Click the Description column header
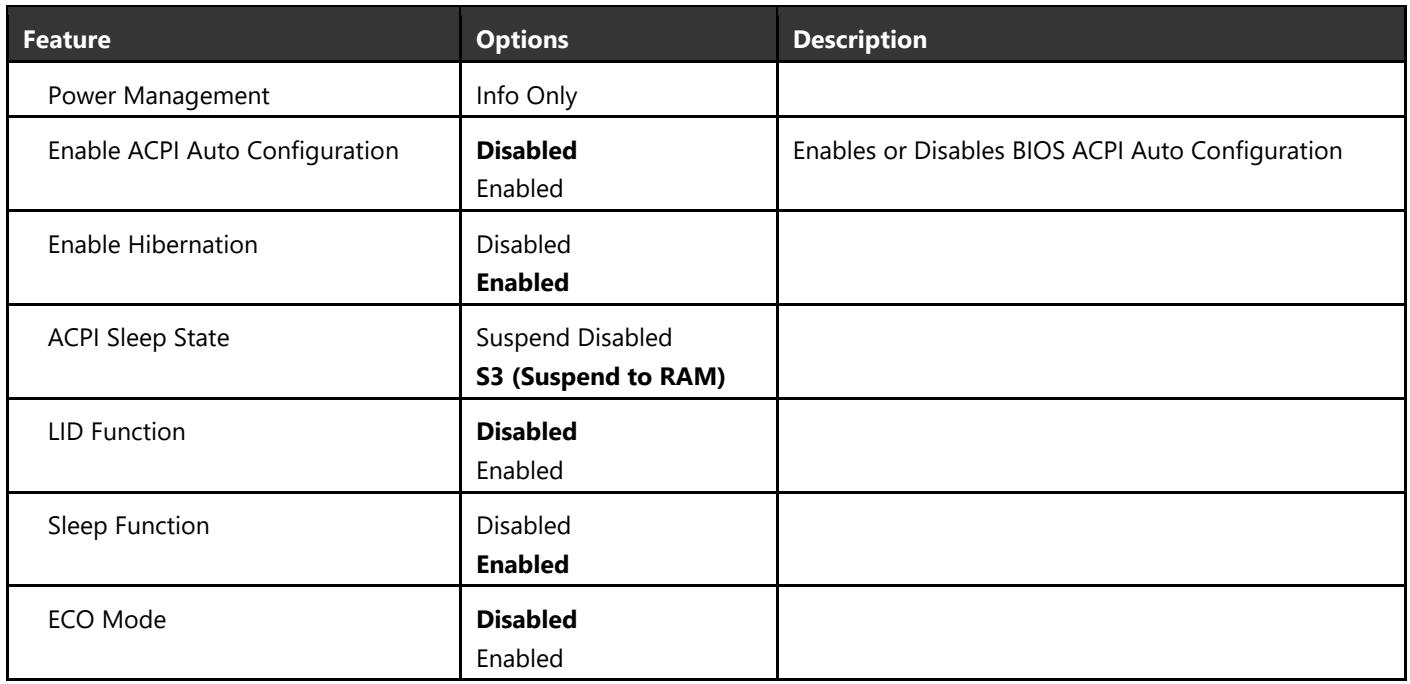 (860, 46)
